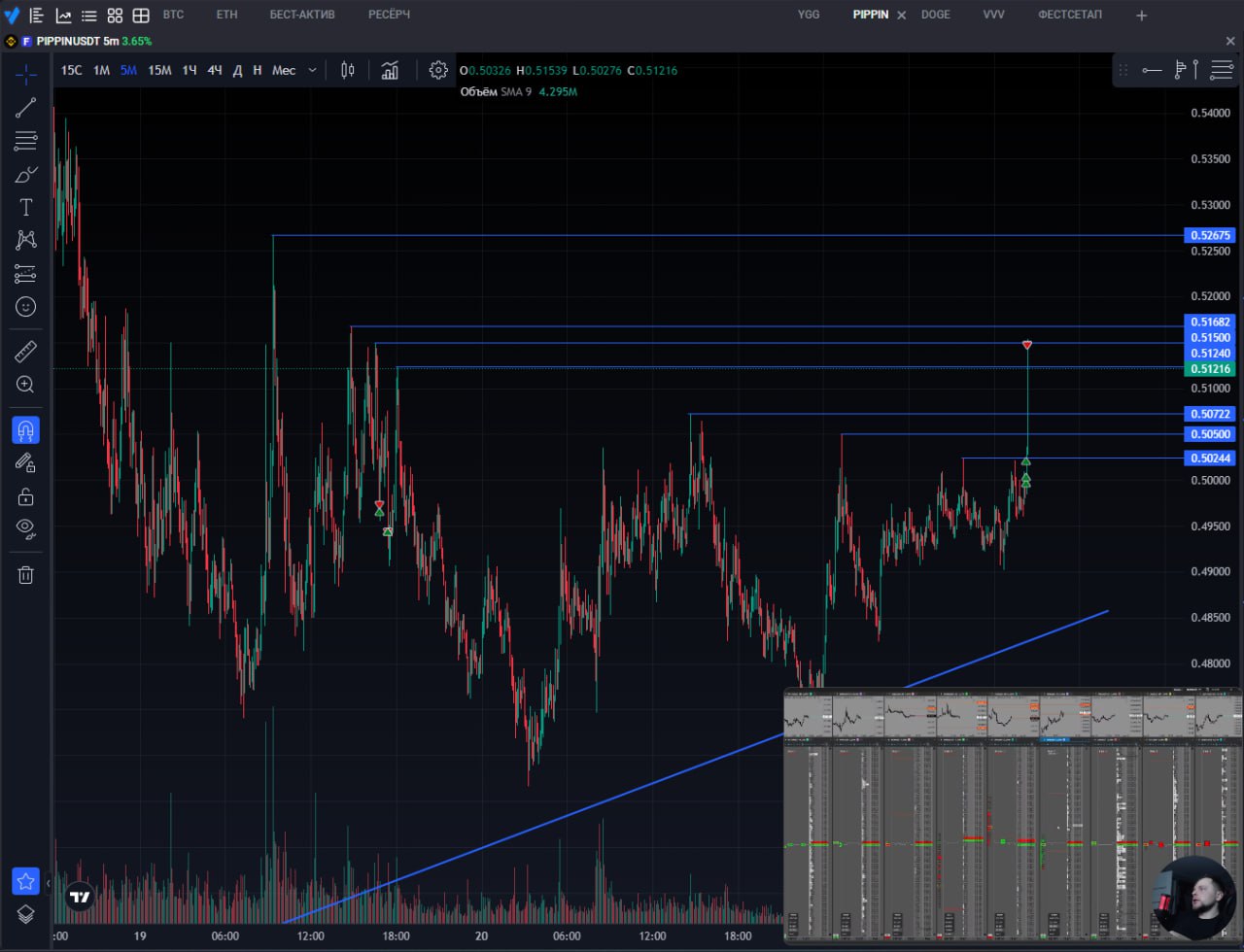Click the 0.52675 price level label
The image size is (1244, 952).
pyautogui.click(x=1208, y=235)
